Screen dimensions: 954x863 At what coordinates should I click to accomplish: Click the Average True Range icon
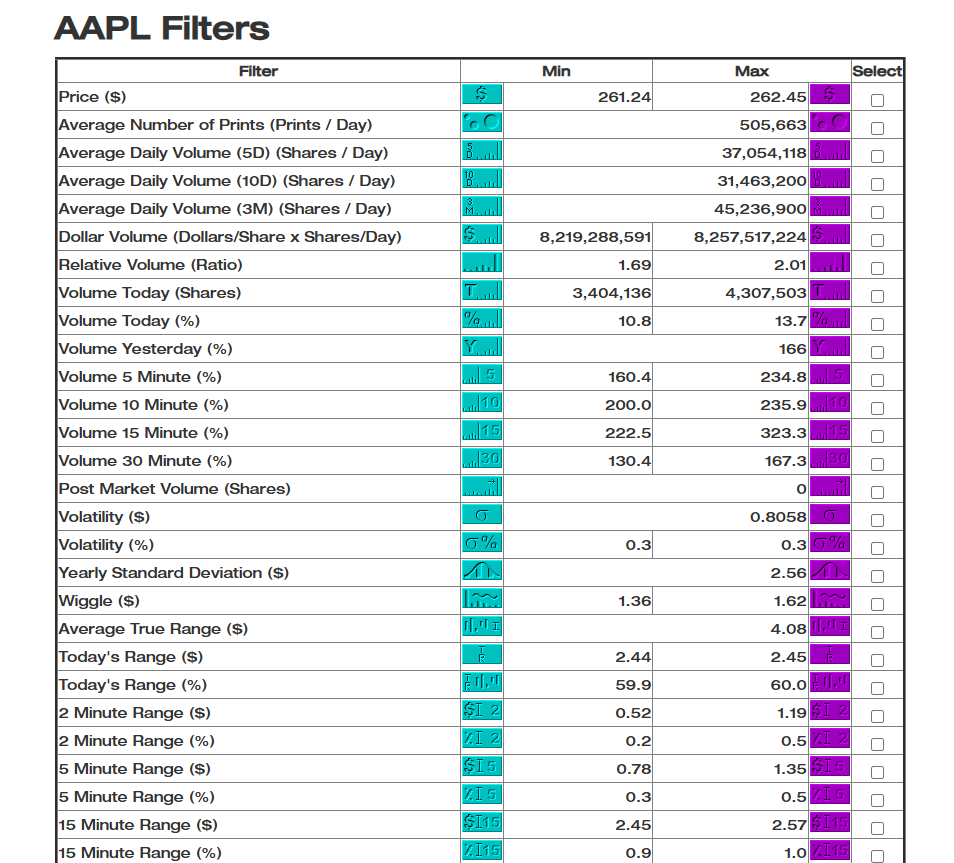click(481, 628)
